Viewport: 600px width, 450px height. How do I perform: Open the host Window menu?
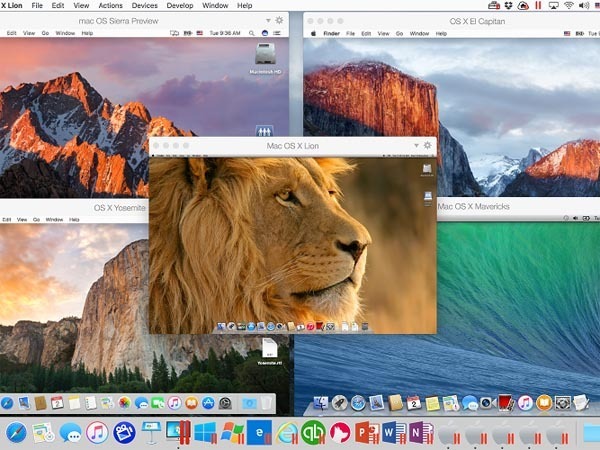tap(215, 5)
